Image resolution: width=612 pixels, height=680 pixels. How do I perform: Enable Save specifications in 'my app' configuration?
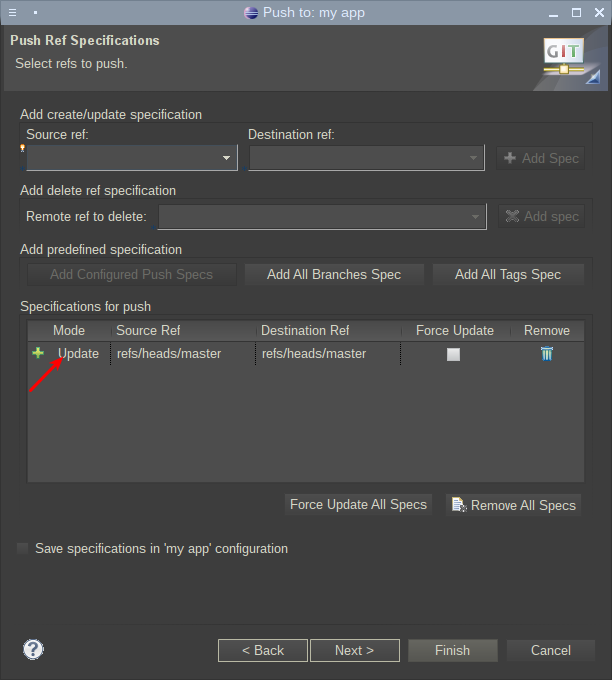coord(23,549)
